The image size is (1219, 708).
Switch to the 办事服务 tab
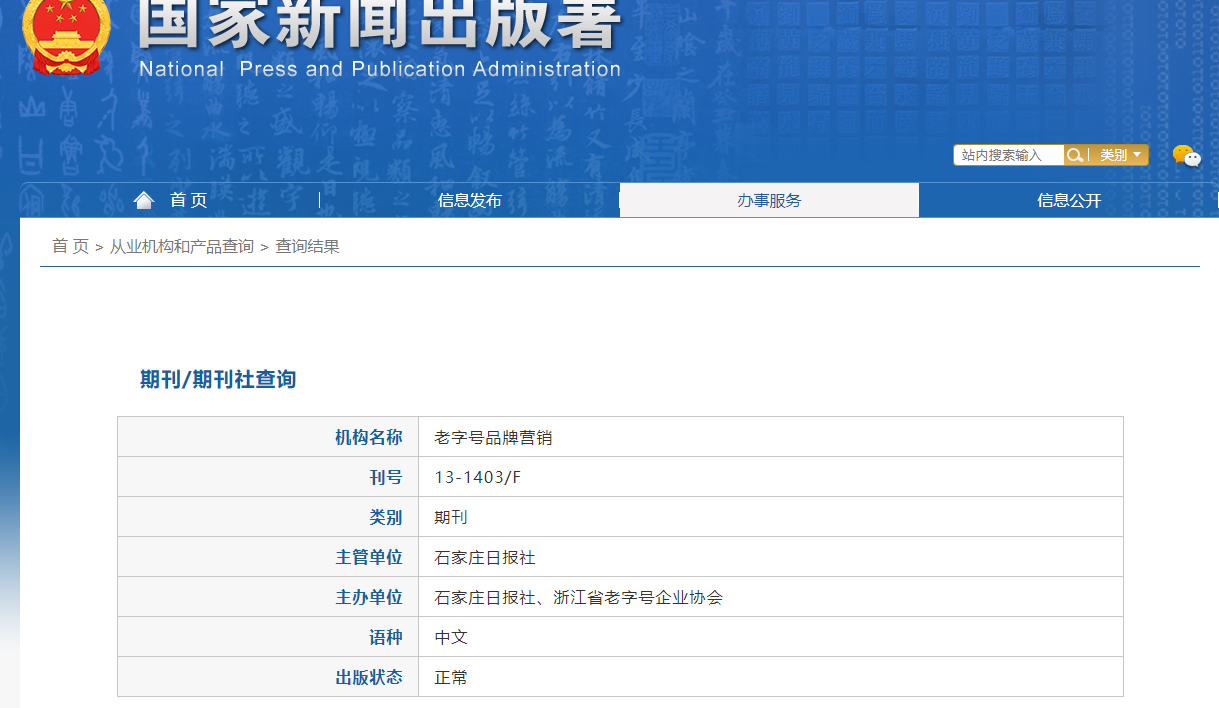[x=769, y=200]
